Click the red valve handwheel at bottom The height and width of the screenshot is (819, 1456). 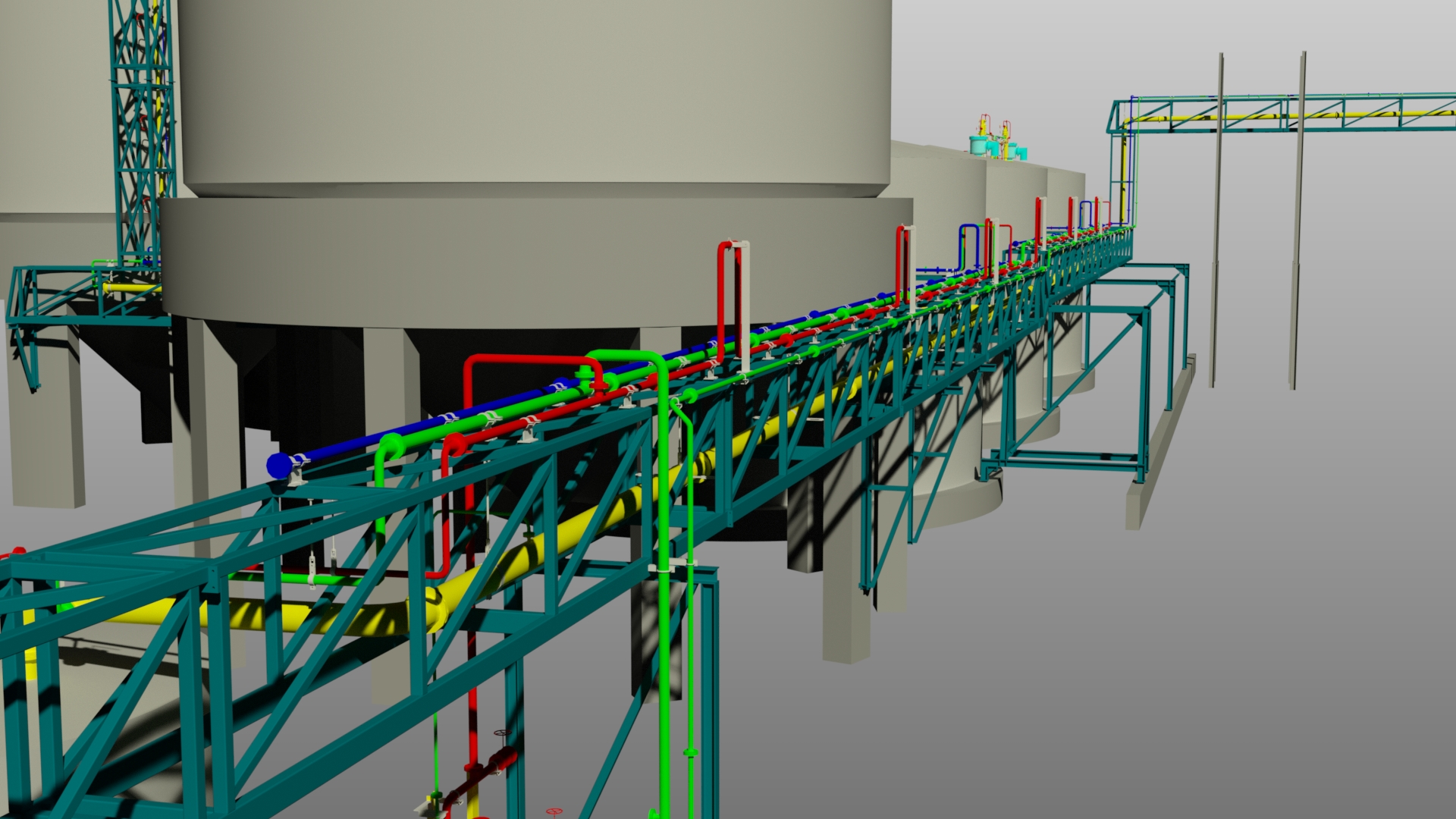click(554, 811)
